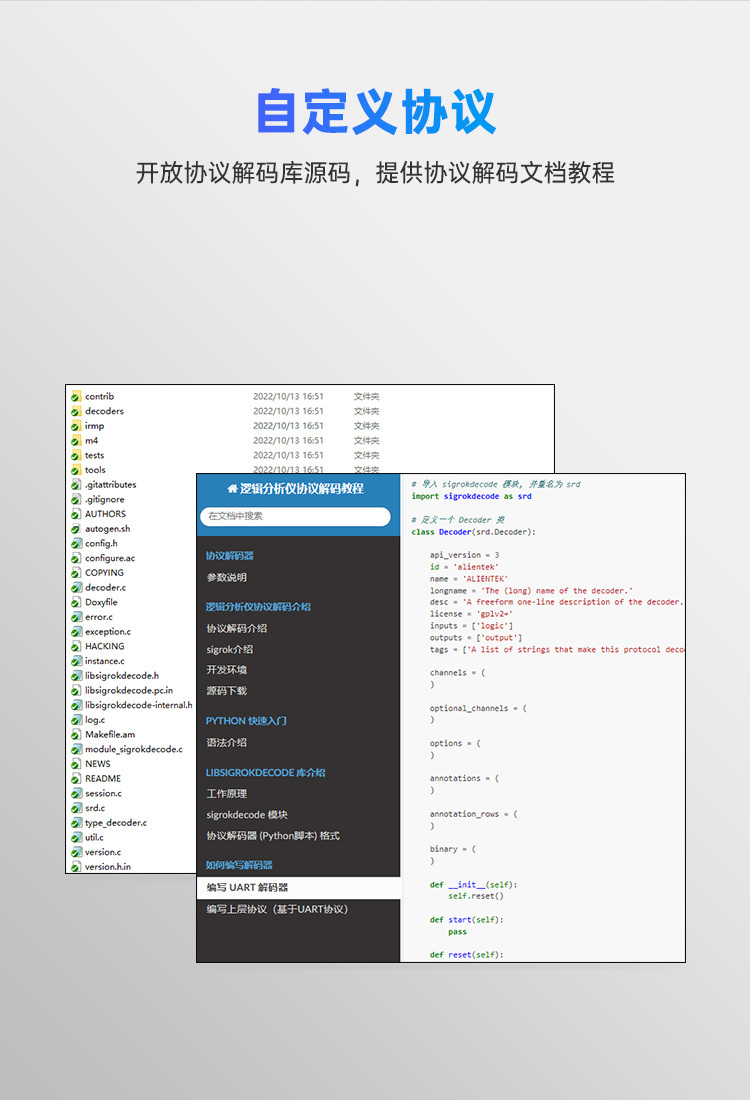
Task: Click the 在文档中搜索 search field
Action: [x=295, y=516]
